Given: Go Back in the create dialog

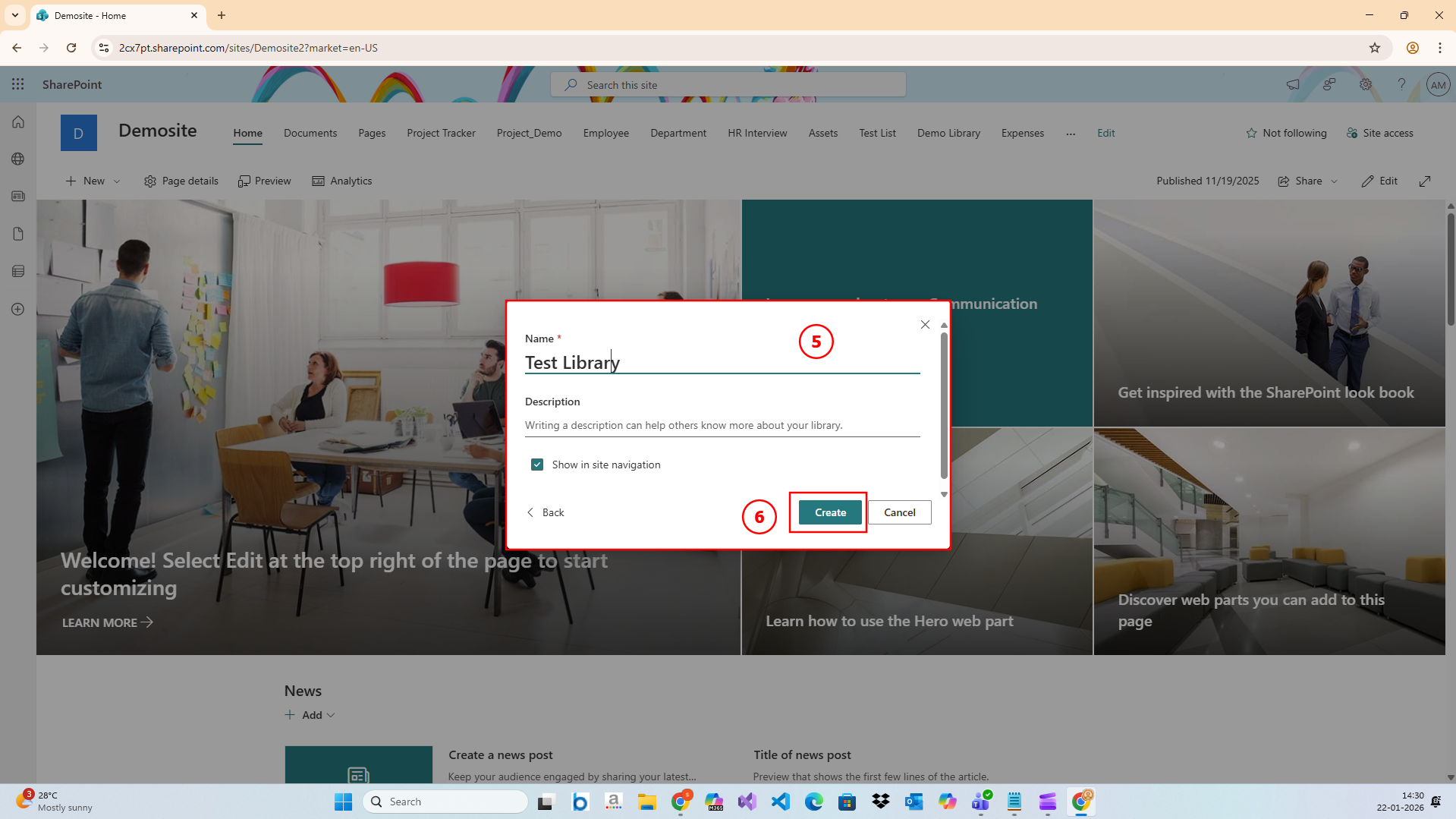Looking at the screenshot, I should click(x=546, y=512).
